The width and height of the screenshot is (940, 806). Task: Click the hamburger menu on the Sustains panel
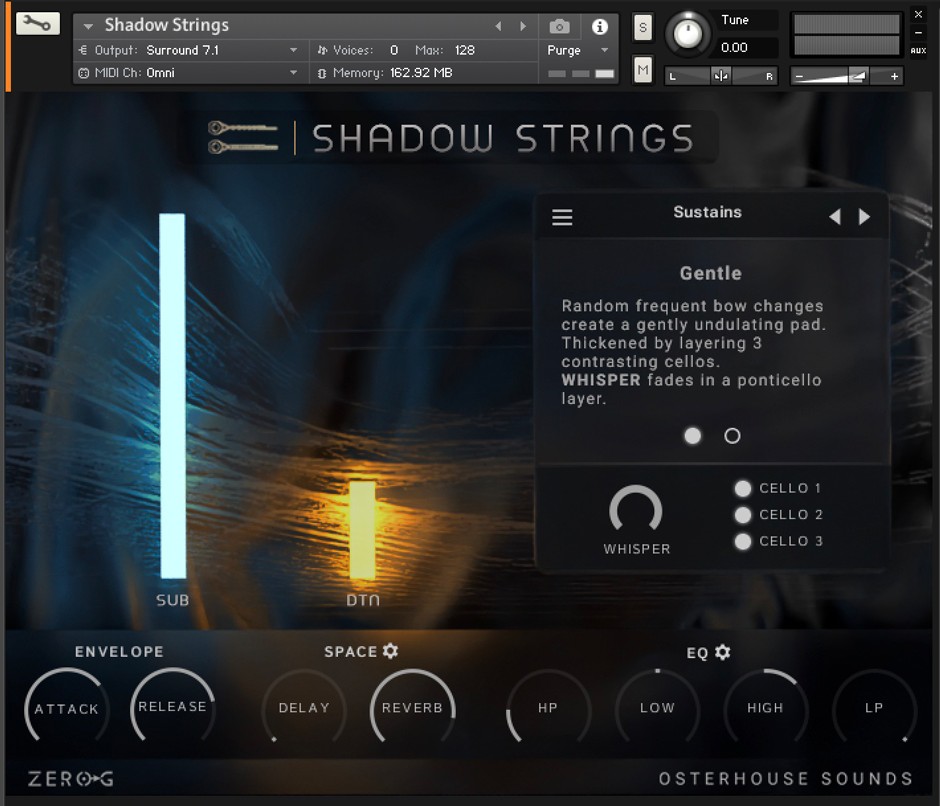click(x=562, y=216)
